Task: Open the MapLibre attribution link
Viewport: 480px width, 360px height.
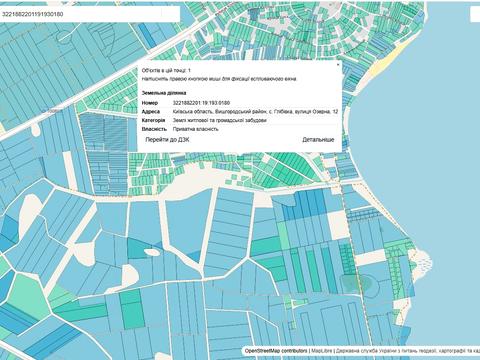Action: [322, 351]
